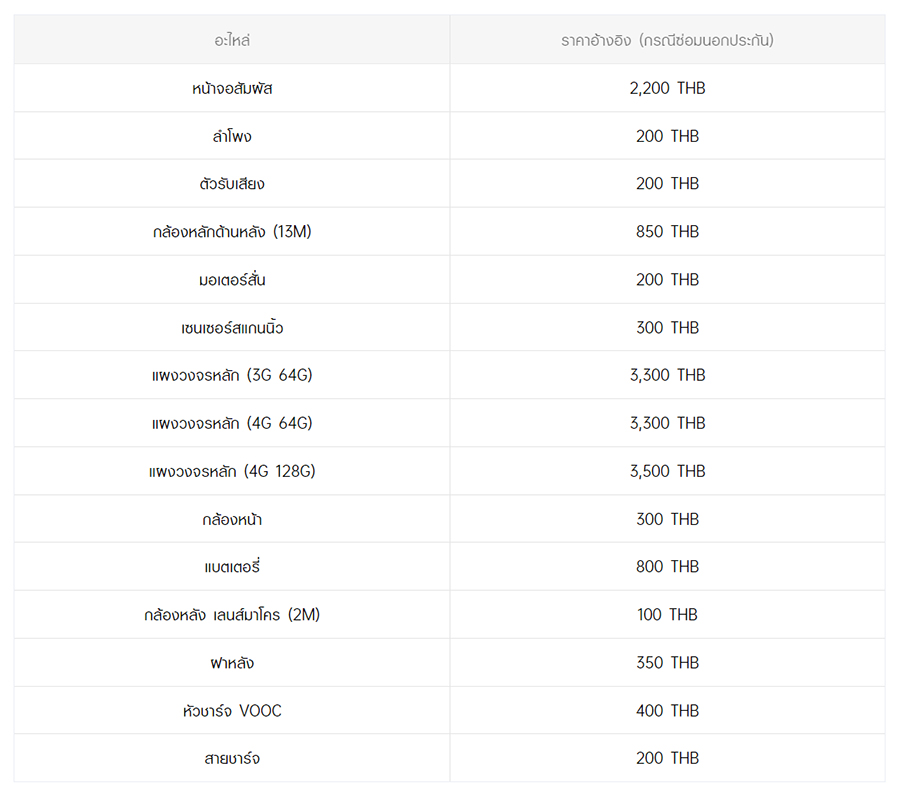900x799 pixels.
Task: Click the ตัวรับเสียง part name
Action: pyautogui.click(x=232, y=184)
